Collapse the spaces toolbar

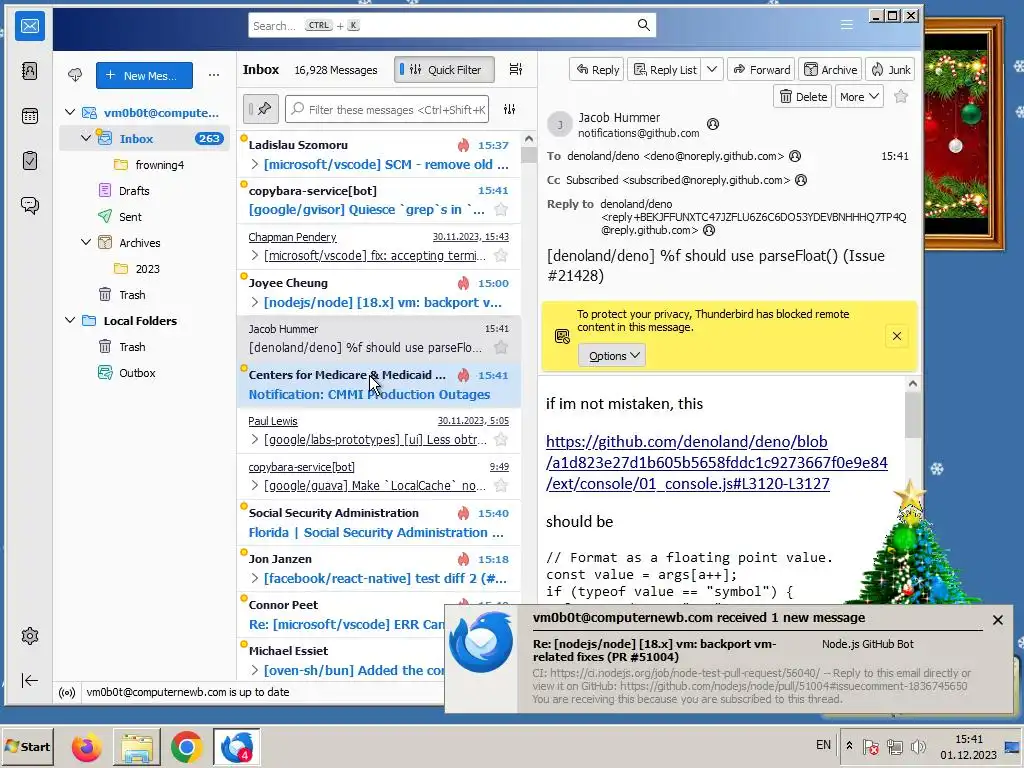coord(29,680)
